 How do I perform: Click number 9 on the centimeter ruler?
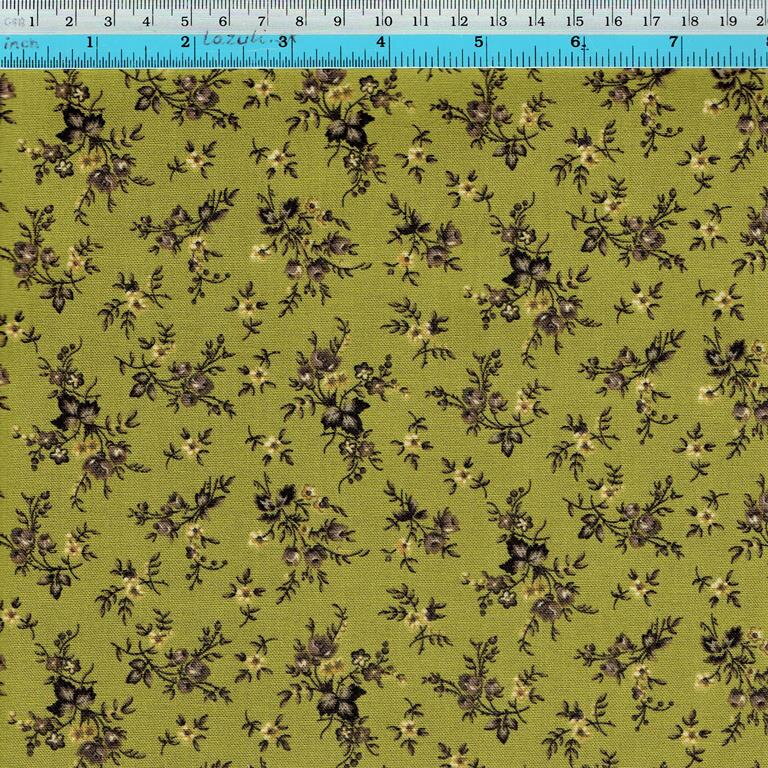[337, 22]
